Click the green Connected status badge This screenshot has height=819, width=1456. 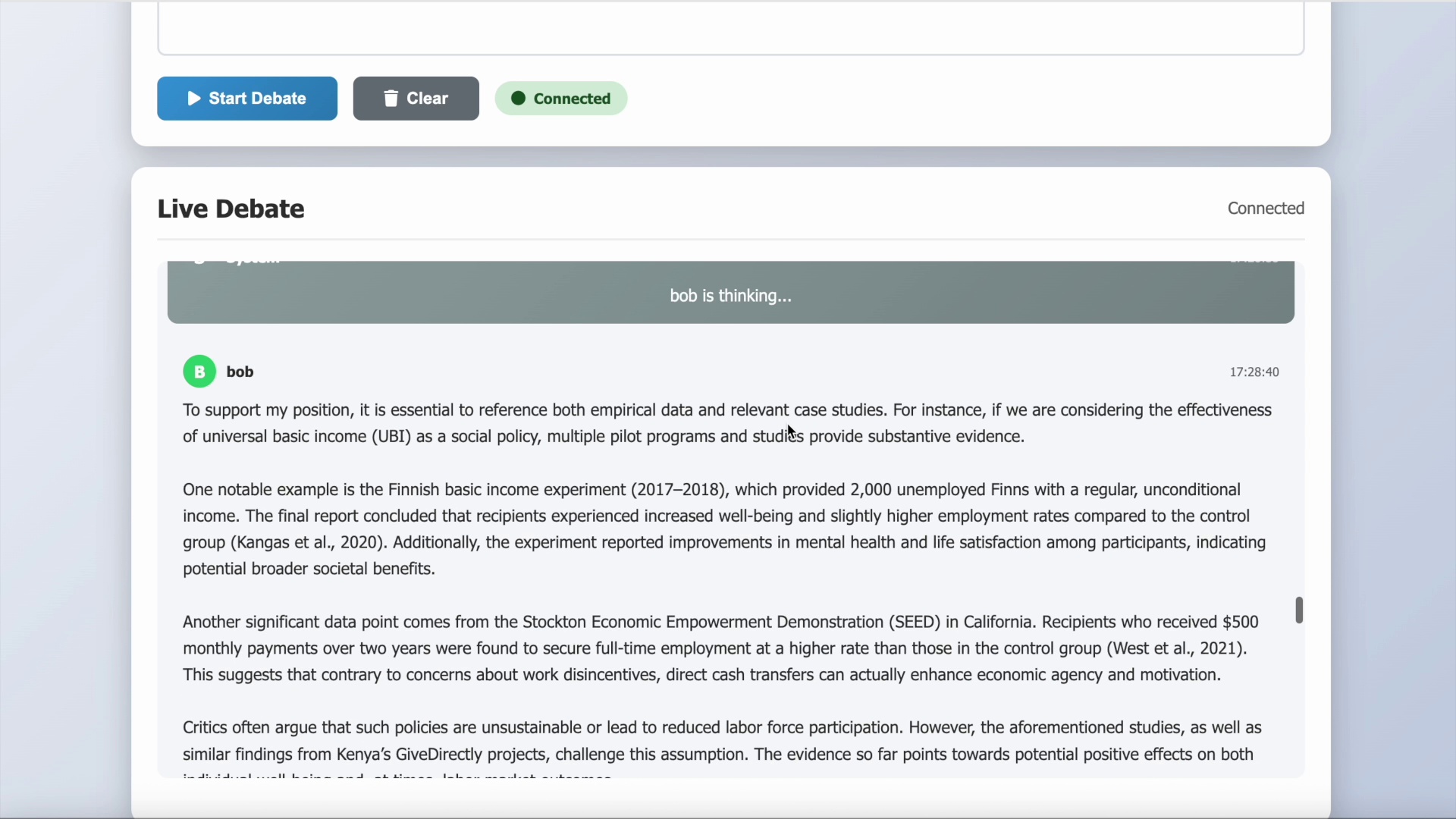point(561,99)
